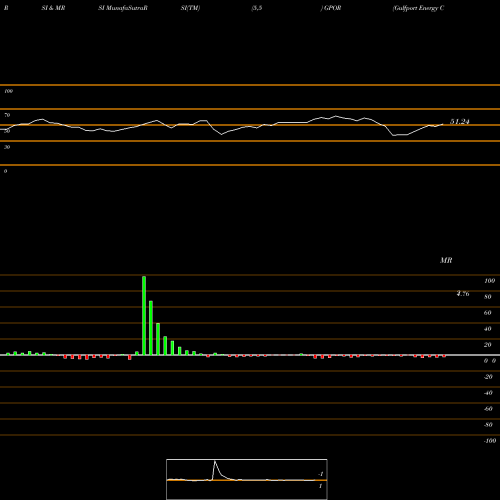The width and height of the screenshot is (500, 500).
Task: Click the MR label above the histogram
Action: click(446, 260)
